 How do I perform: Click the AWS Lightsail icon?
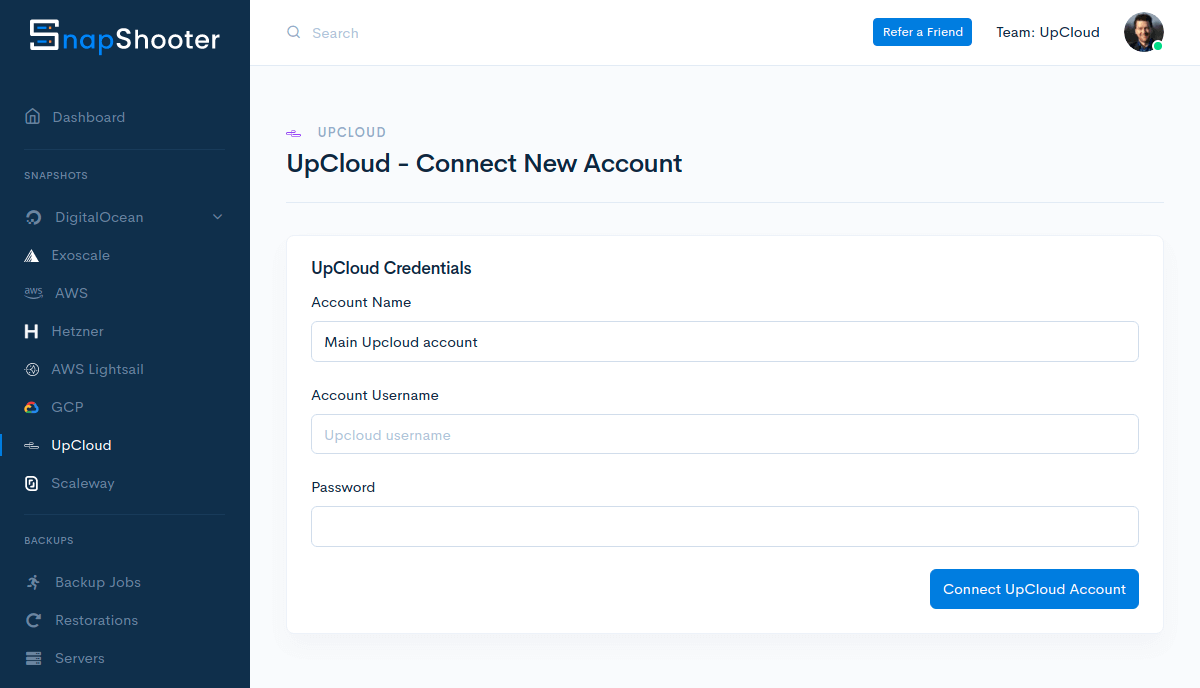tap(32, 369)
